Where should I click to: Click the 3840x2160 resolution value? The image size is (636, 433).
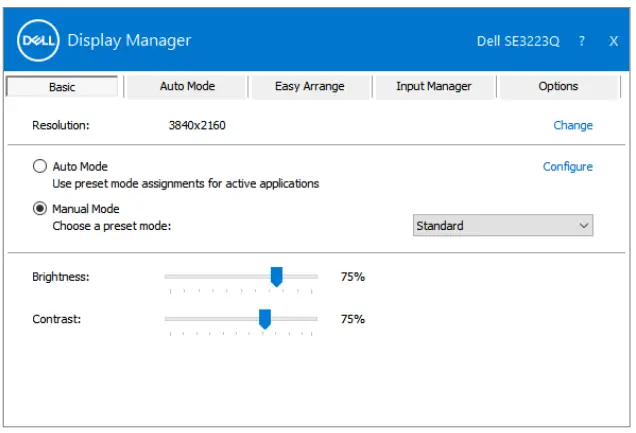197,125
